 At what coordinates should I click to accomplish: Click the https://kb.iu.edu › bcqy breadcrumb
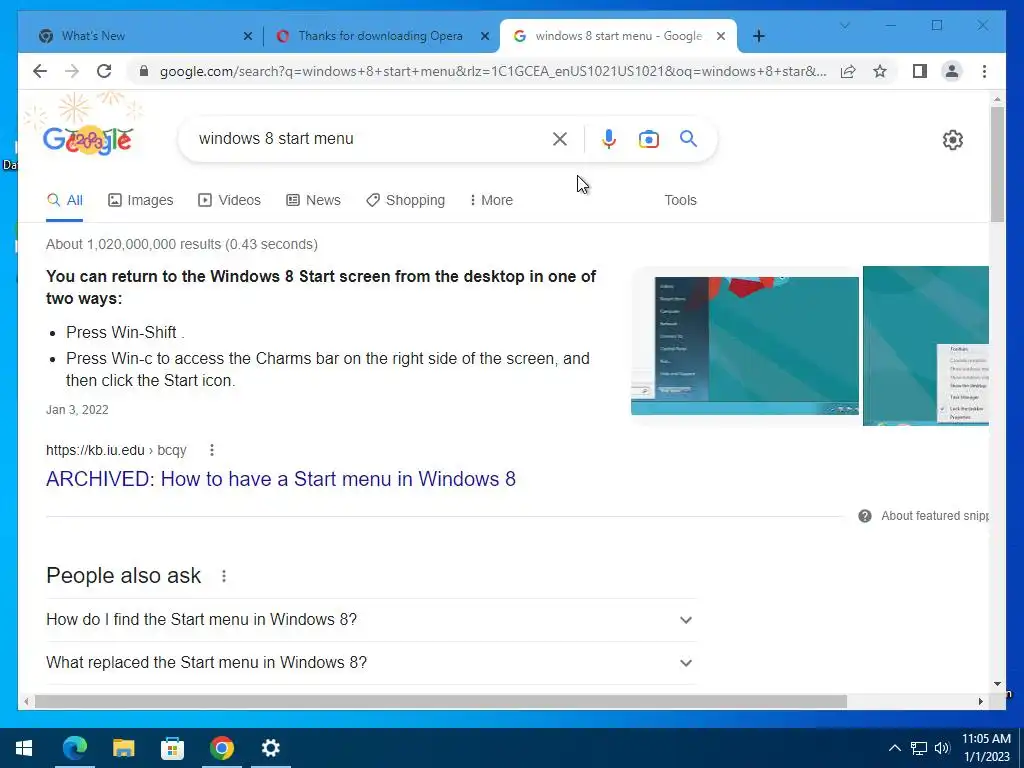point(116,450)
